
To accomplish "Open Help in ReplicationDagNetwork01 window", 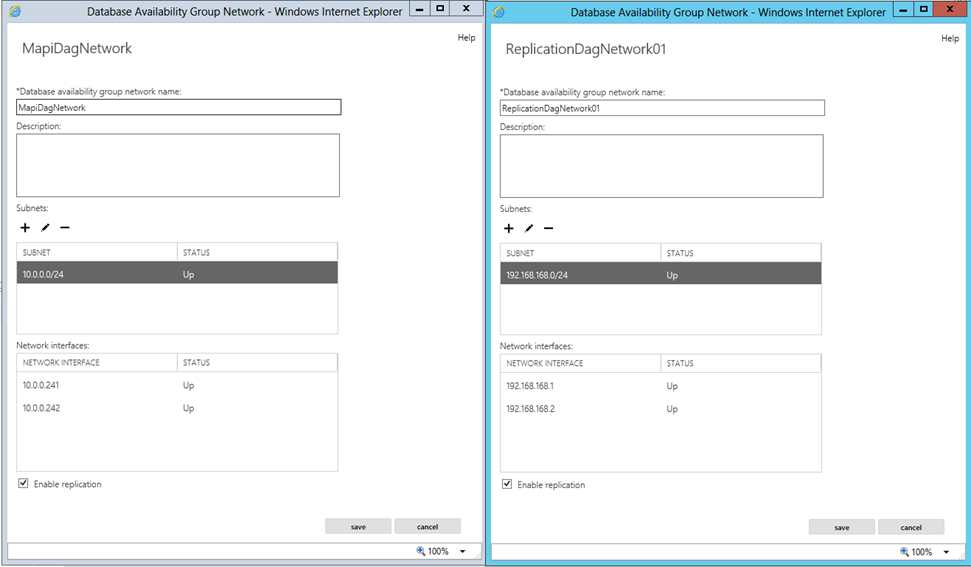I will tap(950, 38).
